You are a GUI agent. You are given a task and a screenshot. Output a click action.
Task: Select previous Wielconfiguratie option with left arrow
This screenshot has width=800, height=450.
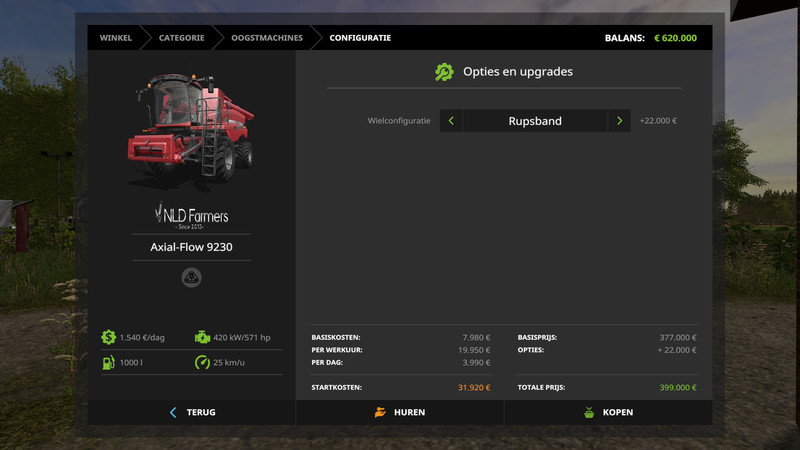coord(451,121)
